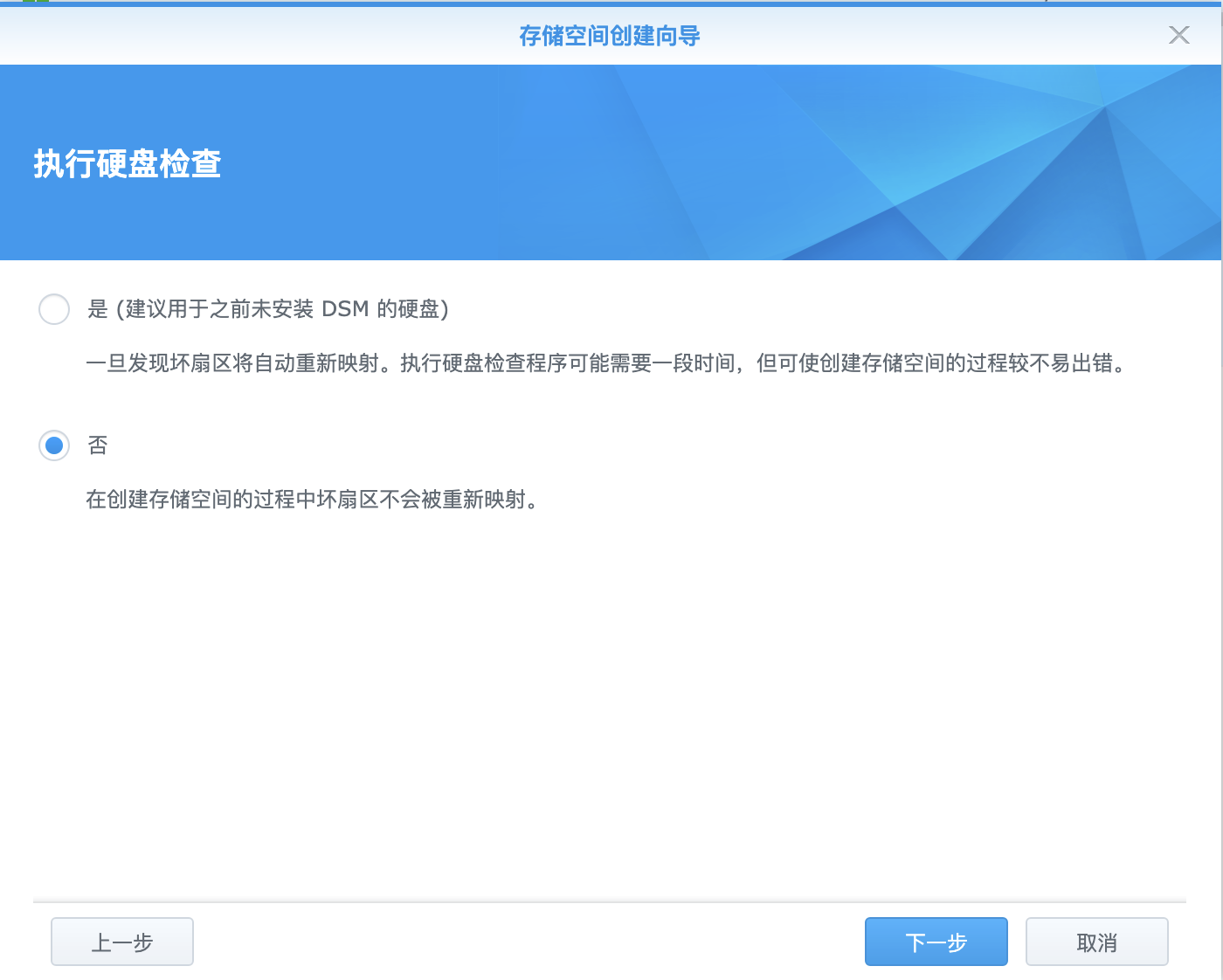The height and width of the screenshot is (980, 1223).
Task: Click the heading 执行硬盘检查
Action: point(128,164)
